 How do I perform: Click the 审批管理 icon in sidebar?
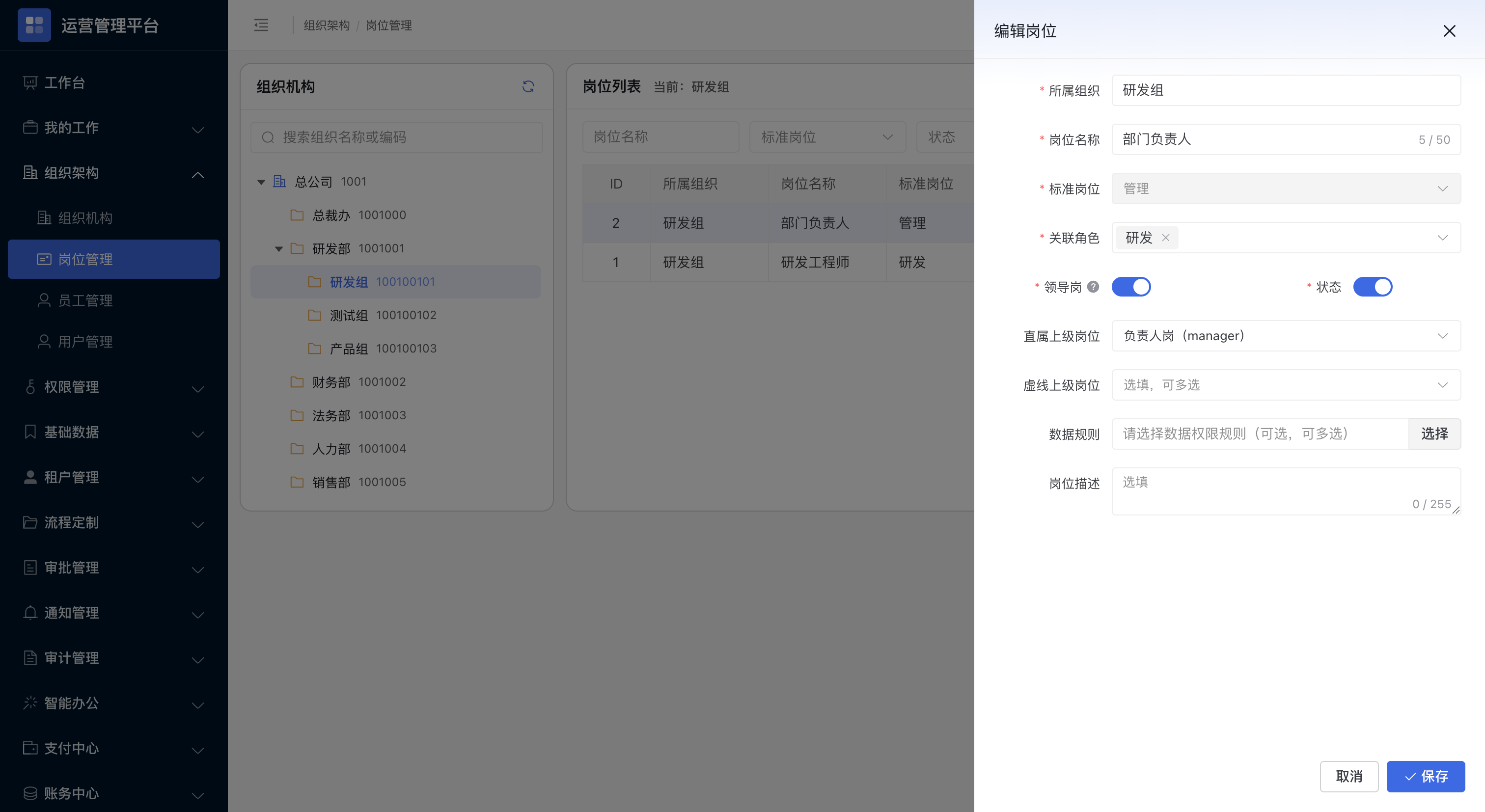coord(30,568)
